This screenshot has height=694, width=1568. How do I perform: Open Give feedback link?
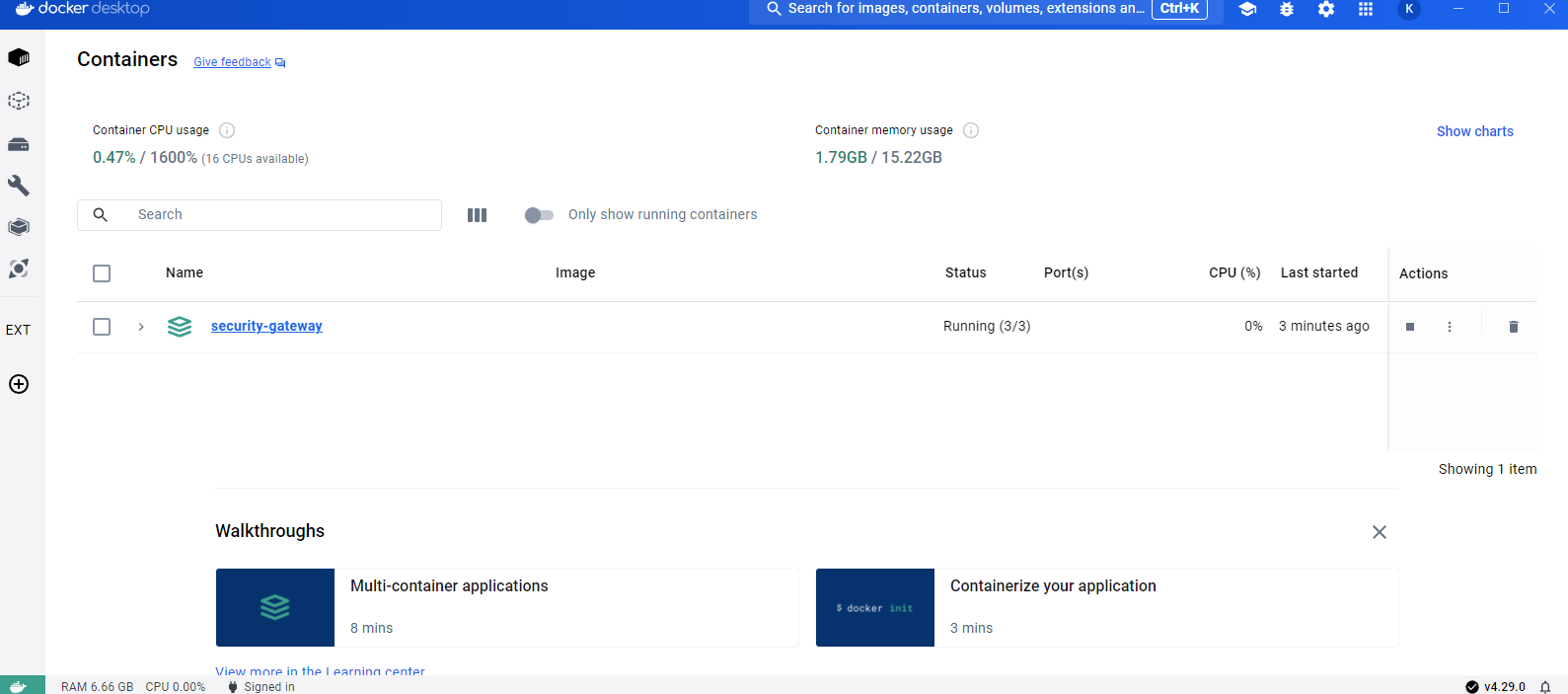click(x=232, y=62)
